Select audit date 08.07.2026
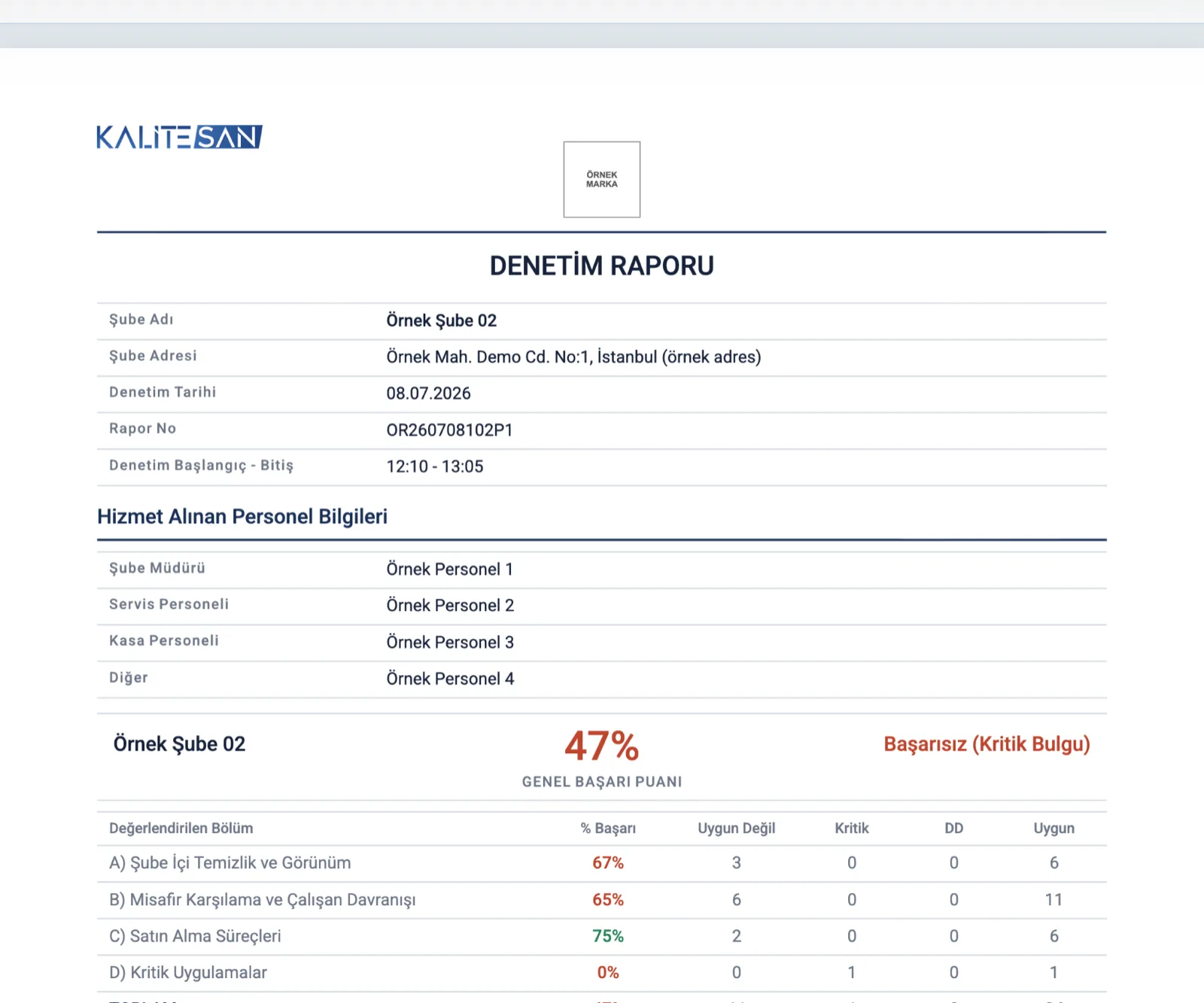Viewport: 1204px width, 1003px height. coord(428,394)
